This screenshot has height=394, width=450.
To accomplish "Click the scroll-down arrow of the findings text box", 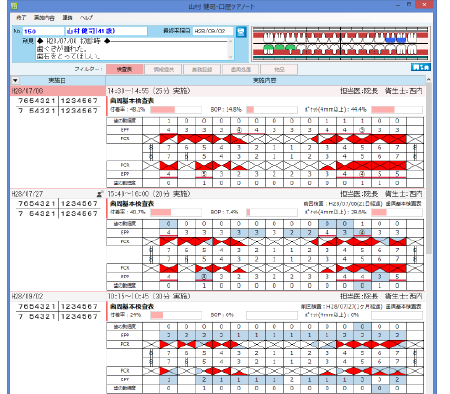I will (230, 57).
